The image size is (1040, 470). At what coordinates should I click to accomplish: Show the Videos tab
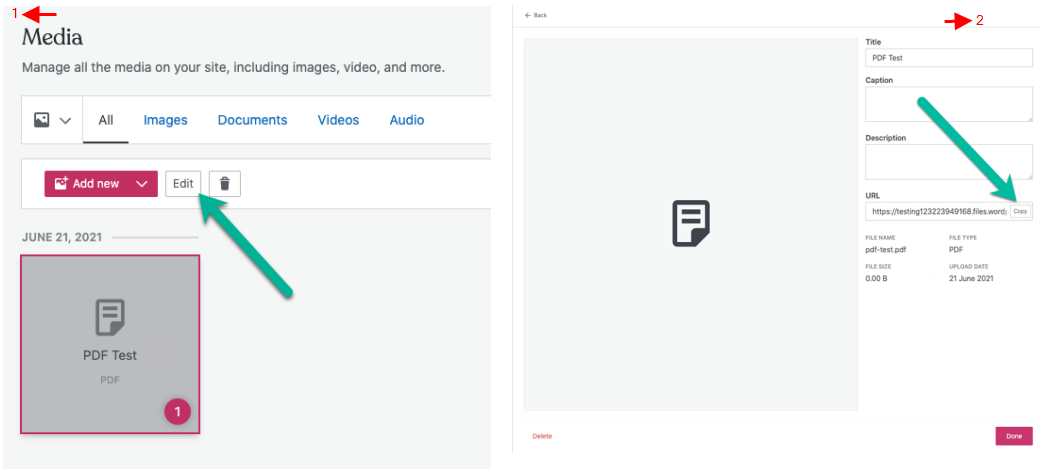coord(338,120)
